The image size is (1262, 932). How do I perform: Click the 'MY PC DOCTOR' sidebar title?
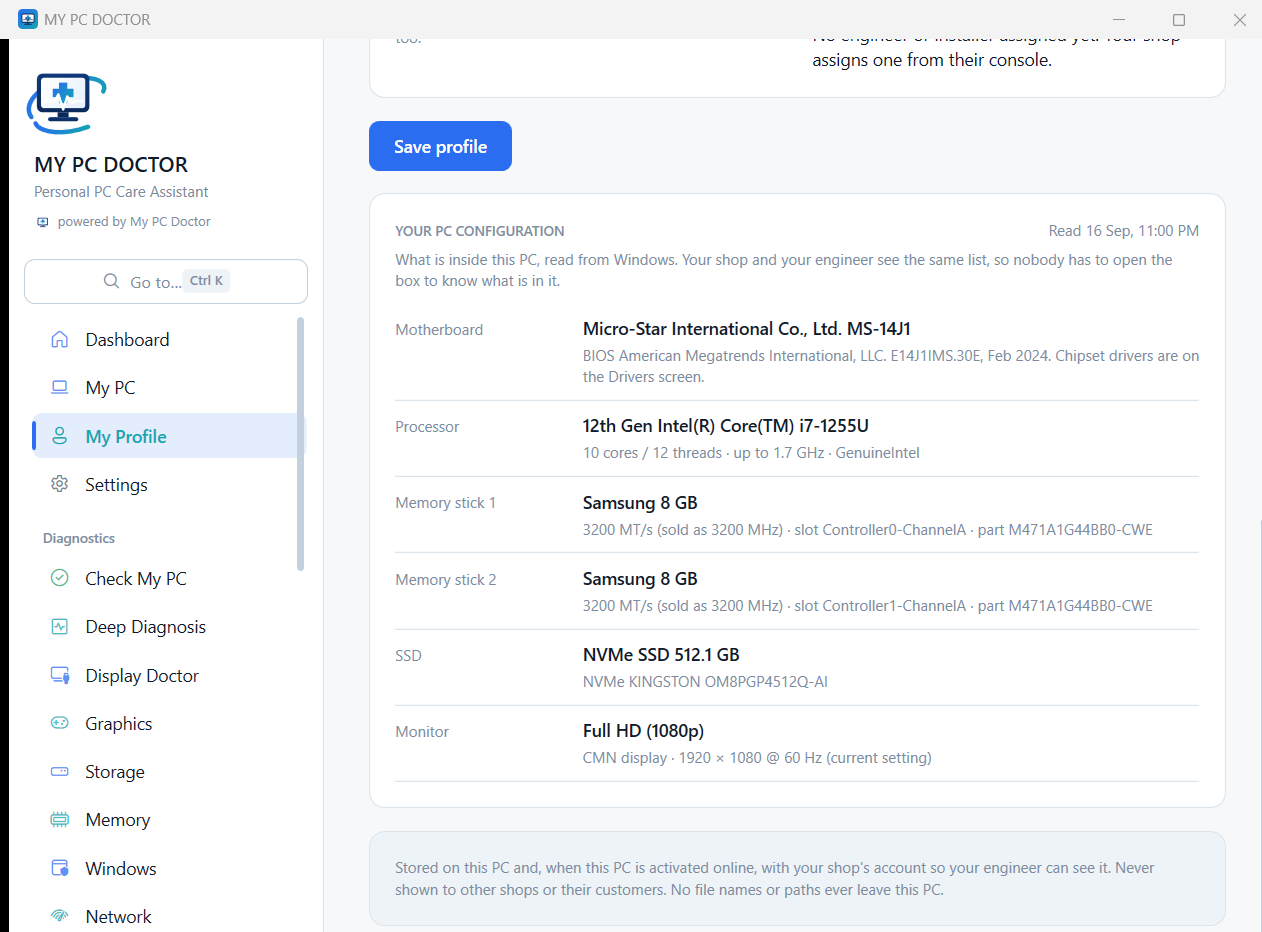[x=111, y=165]
